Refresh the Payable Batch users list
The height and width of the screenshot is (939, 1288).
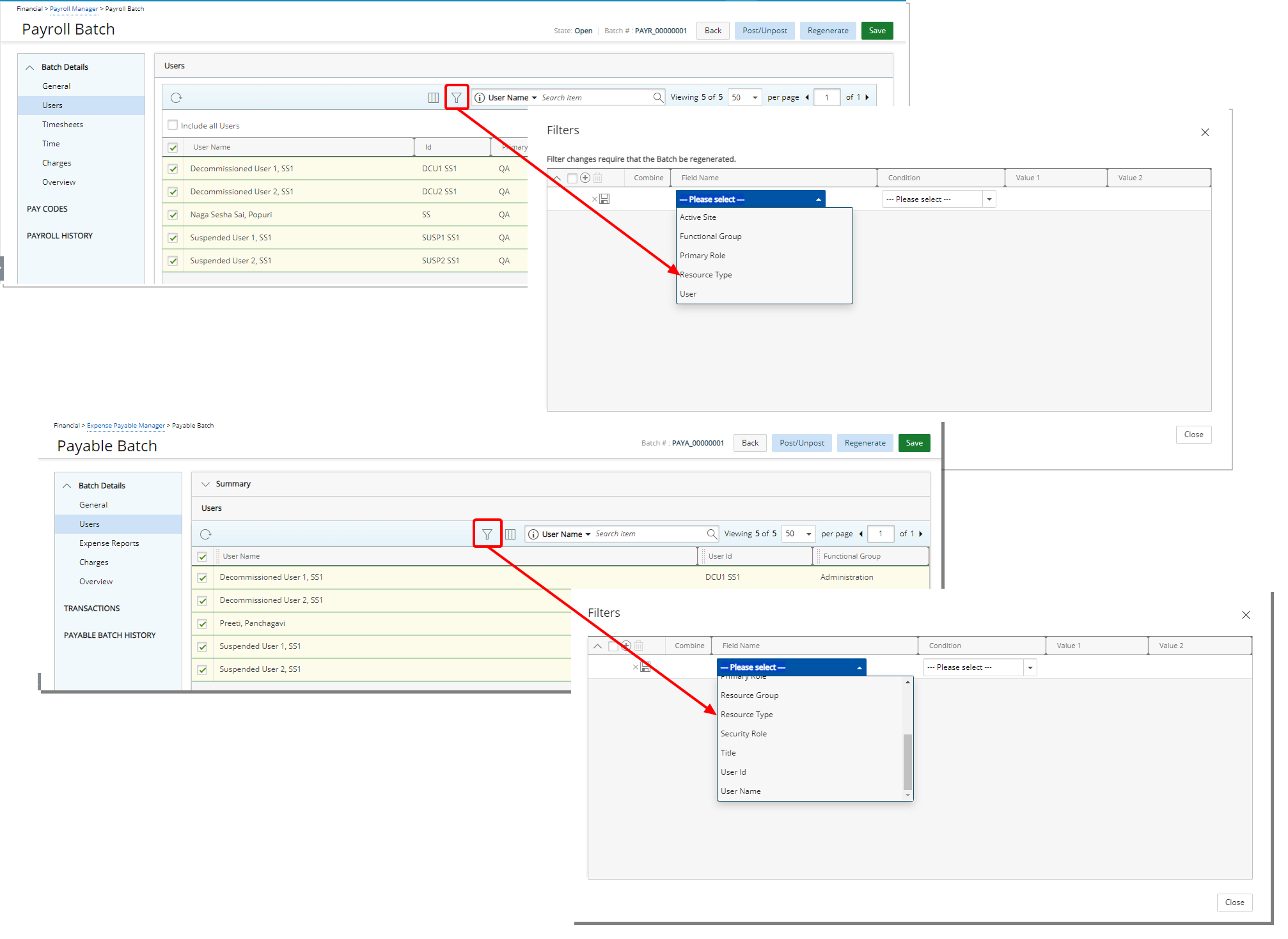point(206,534)
